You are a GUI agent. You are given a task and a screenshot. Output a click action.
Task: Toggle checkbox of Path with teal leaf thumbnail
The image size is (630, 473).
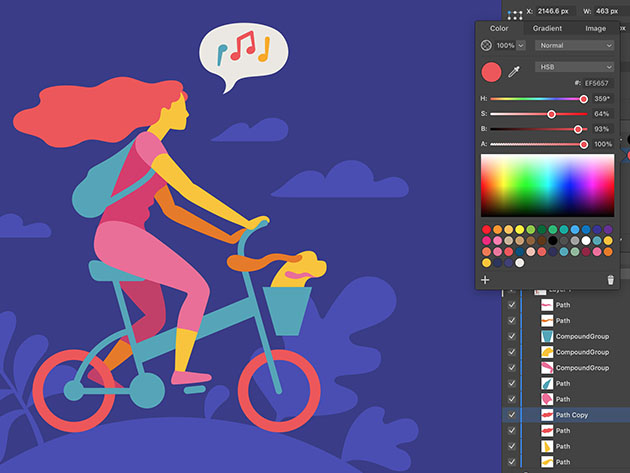511,383
